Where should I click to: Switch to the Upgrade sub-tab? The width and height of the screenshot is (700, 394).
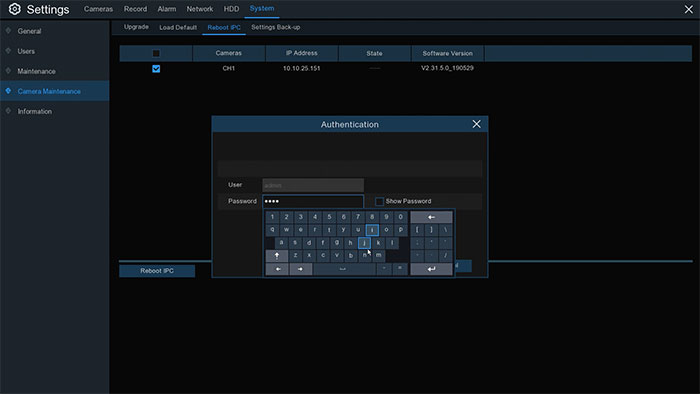pyautogui.click(x=136, y=27)
